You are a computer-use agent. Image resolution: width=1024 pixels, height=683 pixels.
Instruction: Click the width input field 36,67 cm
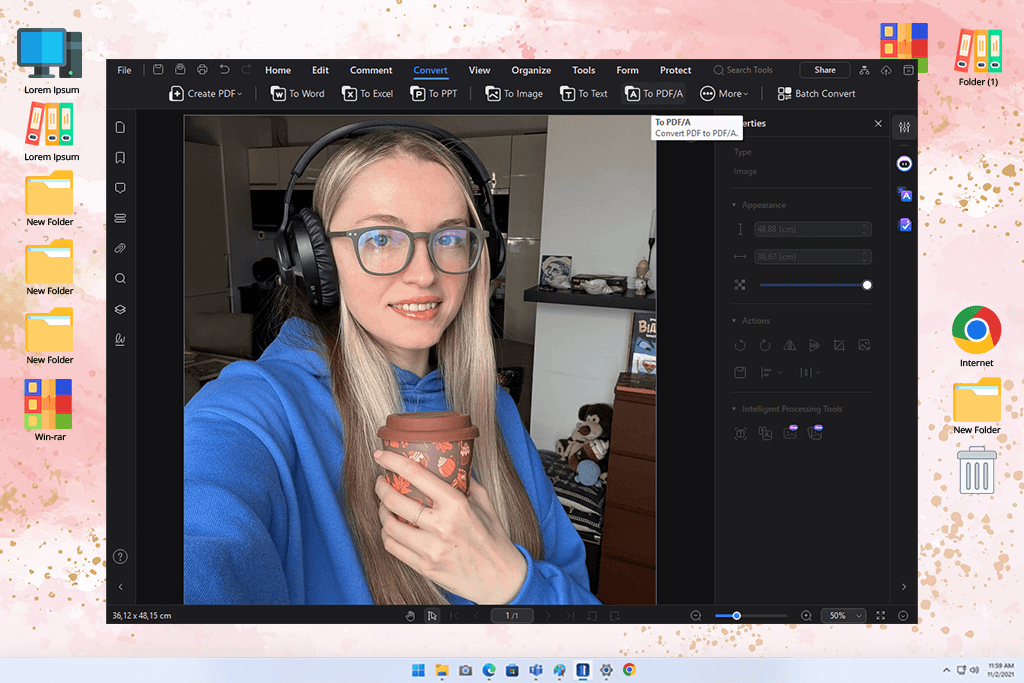[x=812, y=257]
